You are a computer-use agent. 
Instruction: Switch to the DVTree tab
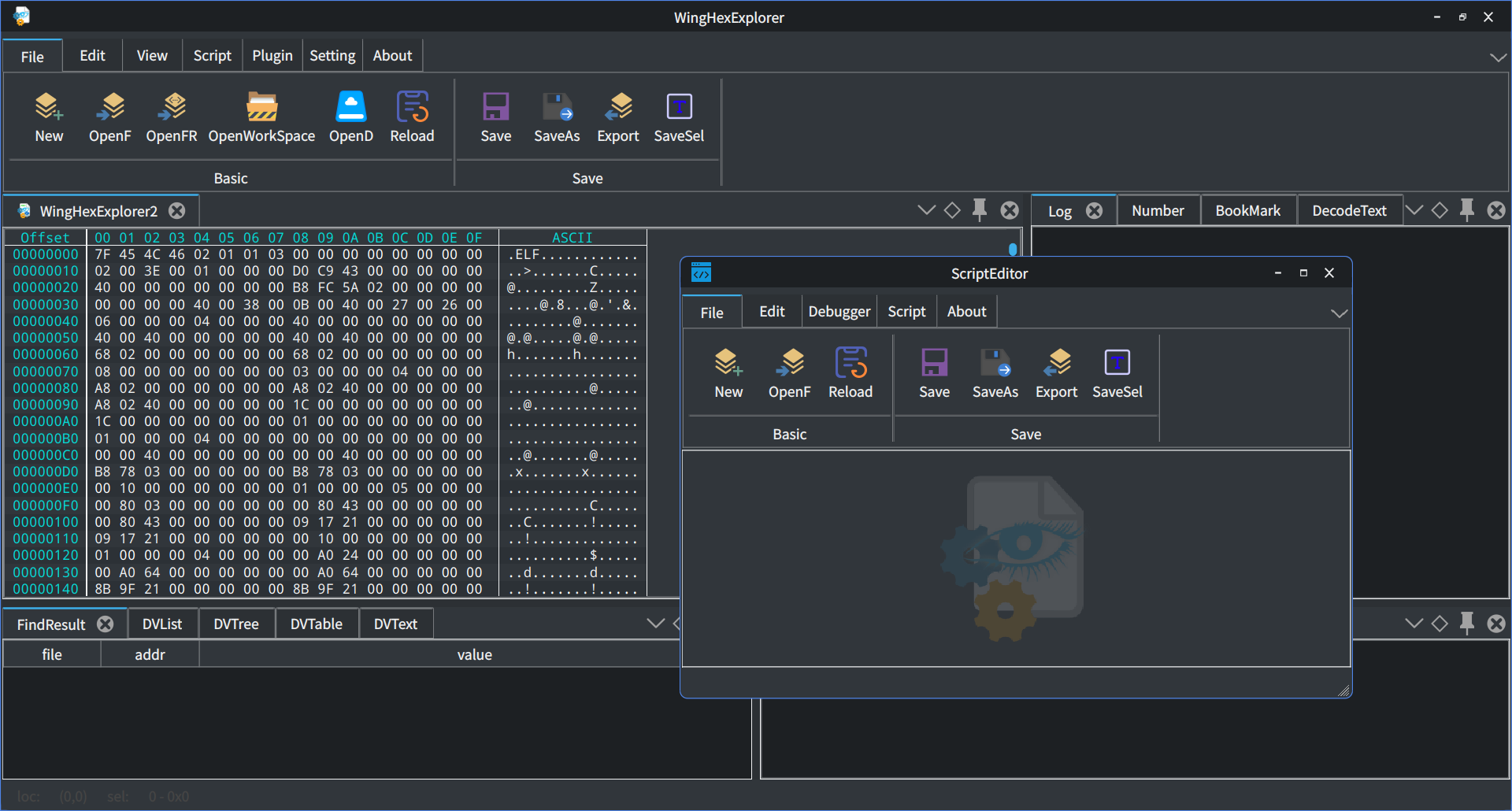click(236, 624)
